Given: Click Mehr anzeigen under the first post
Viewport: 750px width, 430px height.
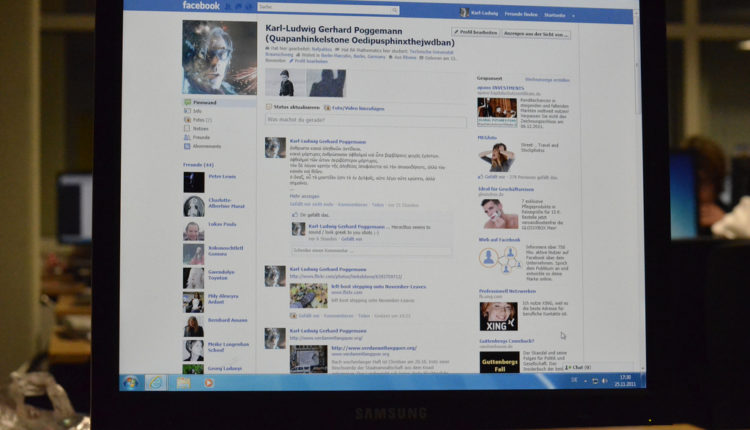Looking at the screenshot, I should 304,196.
